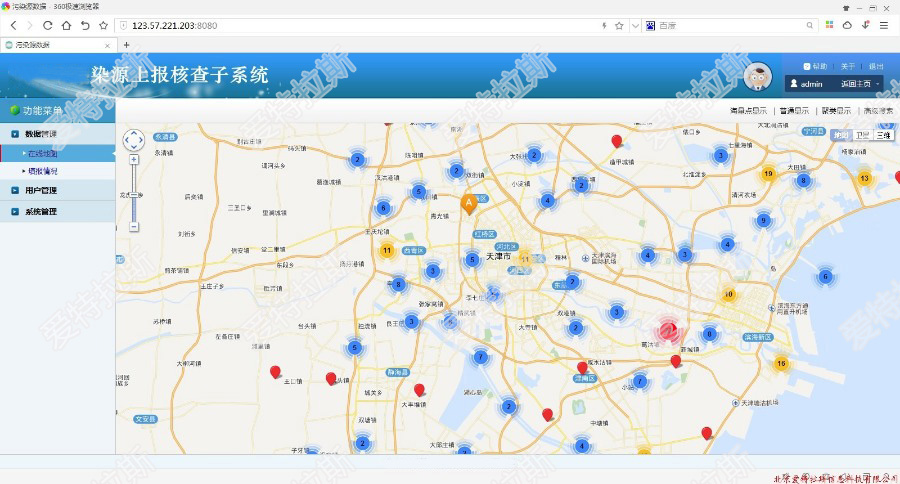900x484 pixels.
Task: Click the map zoom out minus button
Action: pyautogui.click(x=134, y=227)
